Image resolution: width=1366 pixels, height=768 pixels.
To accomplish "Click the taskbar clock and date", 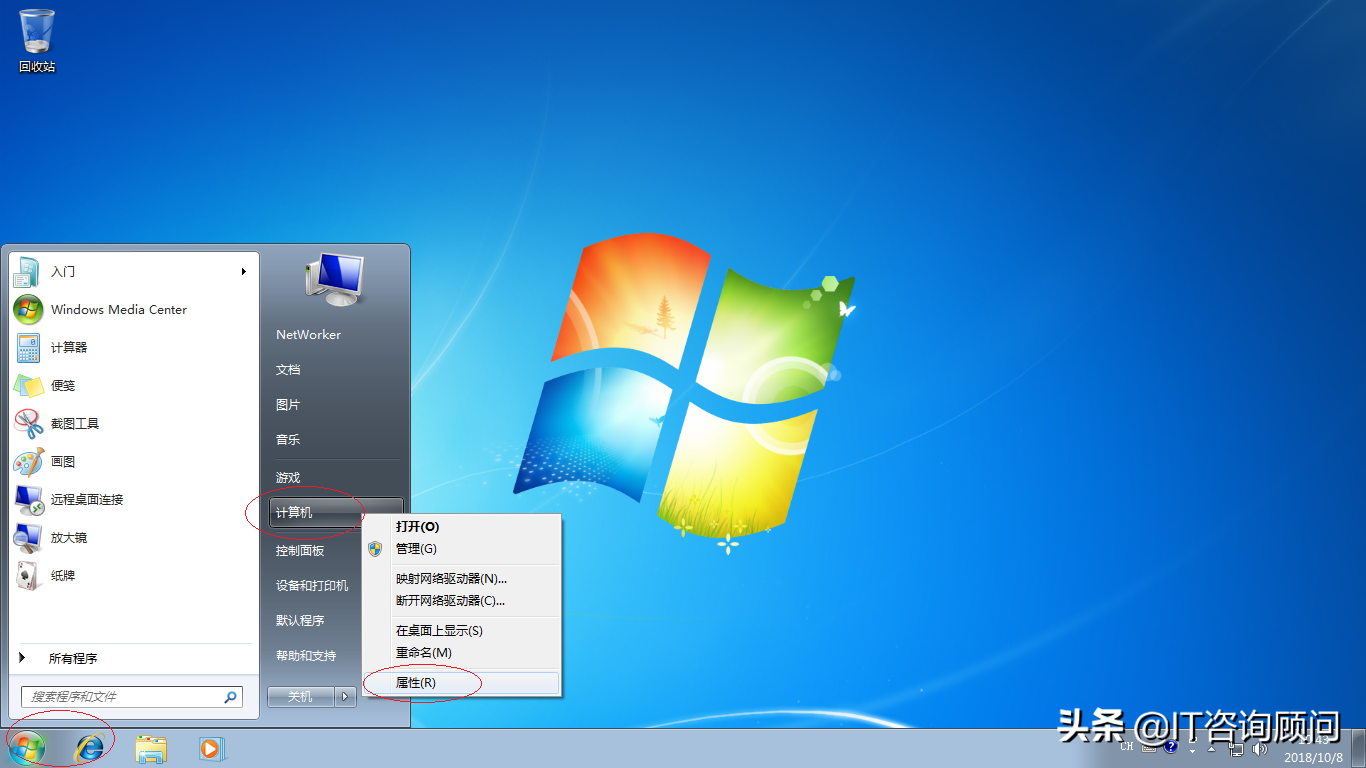I will (x=1313, y=748).
